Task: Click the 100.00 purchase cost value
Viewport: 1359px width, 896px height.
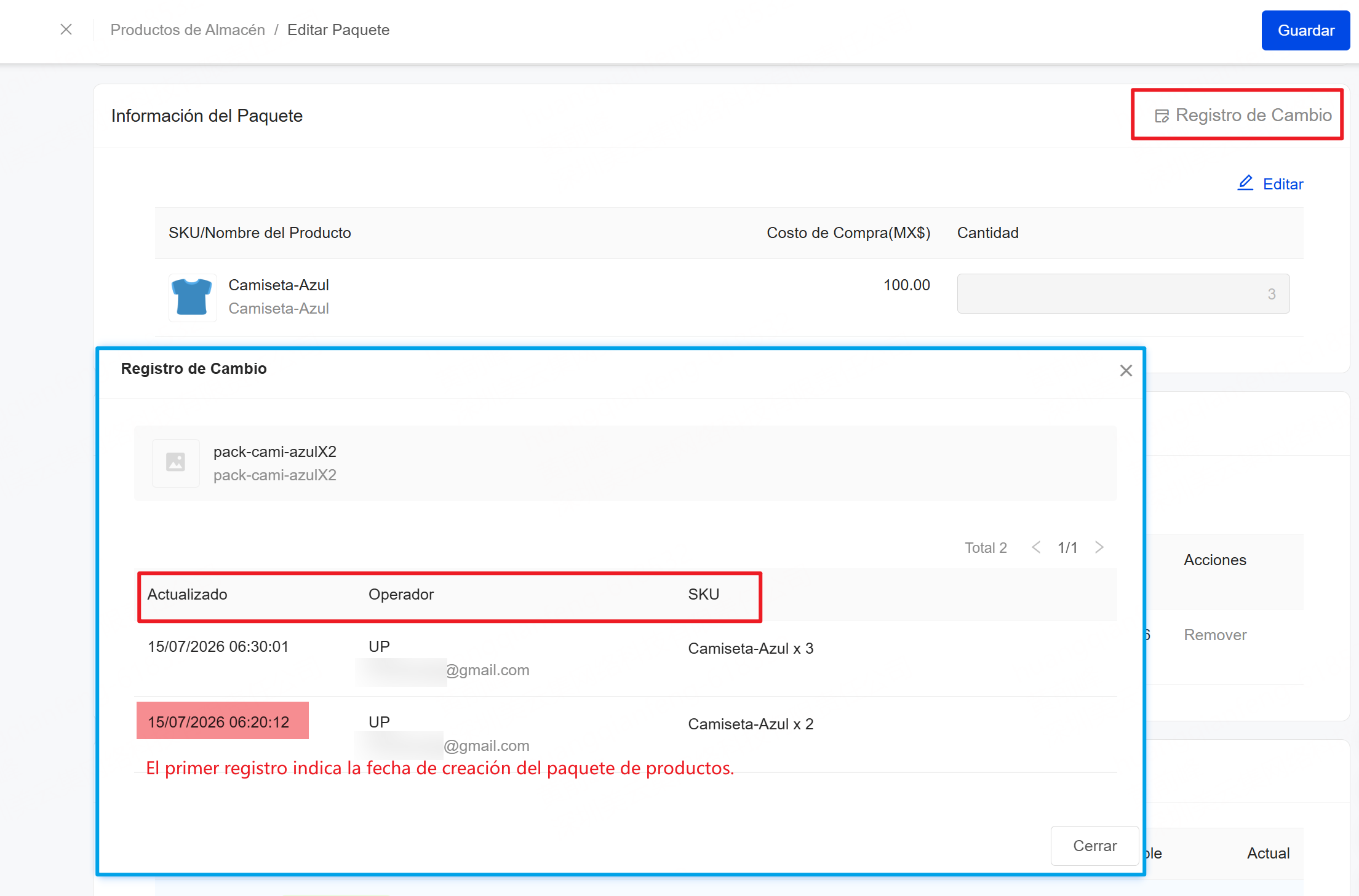Action: tap(907, 285)
